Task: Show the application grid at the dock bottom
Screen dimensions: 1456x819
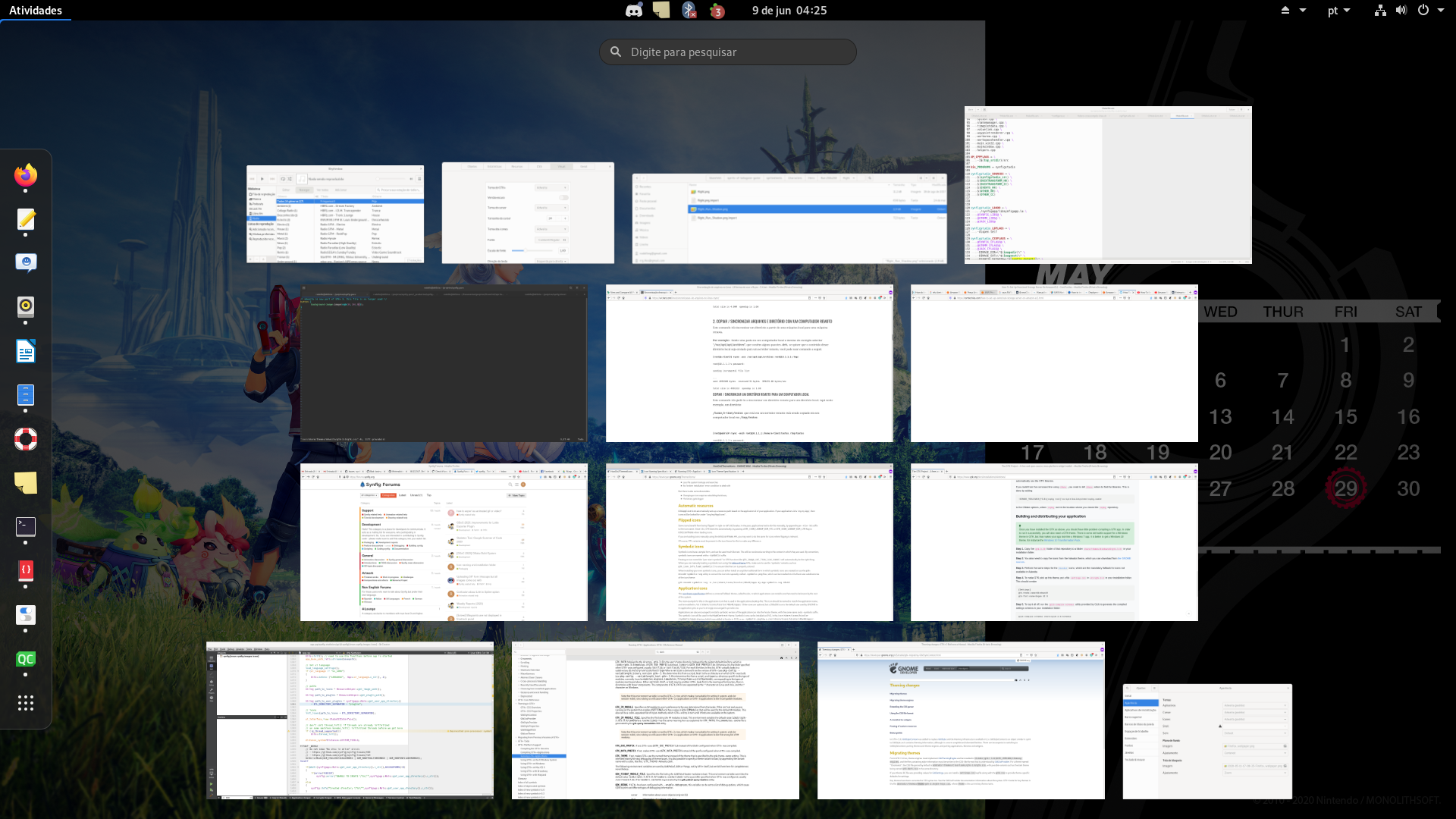Action: 26,703
